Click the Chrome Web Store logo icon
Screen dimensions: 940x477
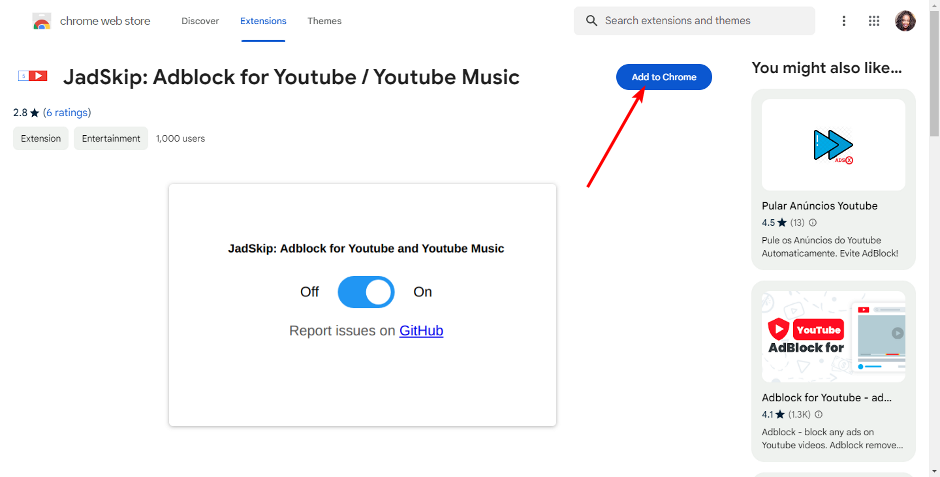tap(41, 21)
